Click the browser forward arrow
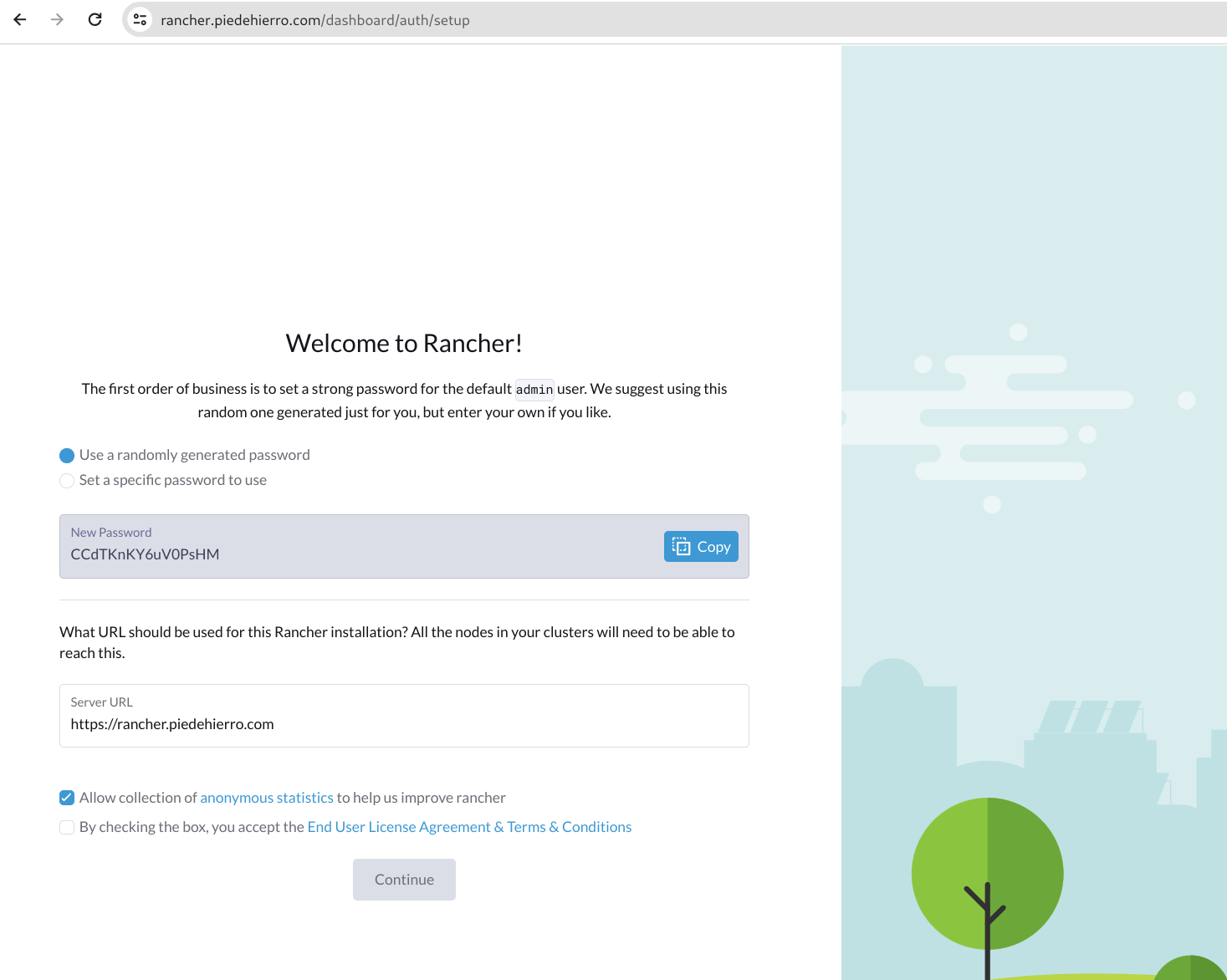This screenshot has height=980, width=1227. coord(57,19)
